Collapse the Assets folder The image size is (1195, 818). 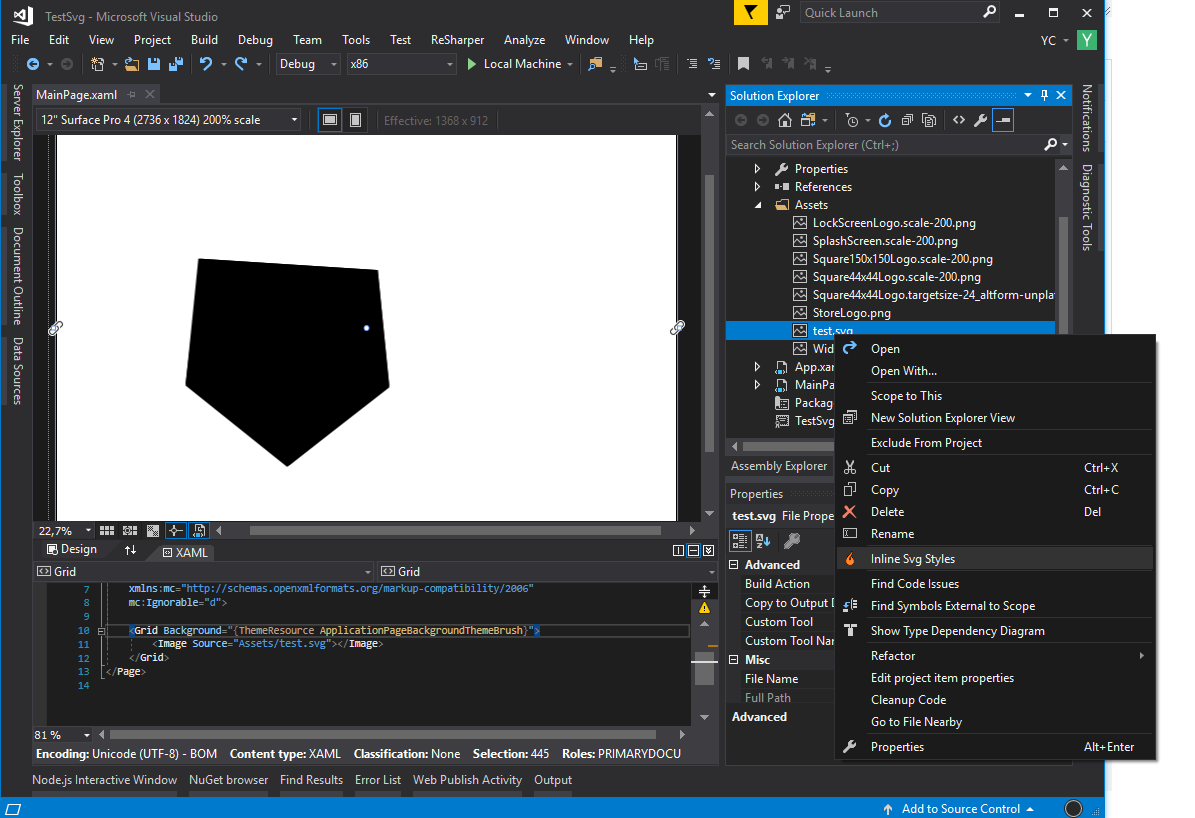click(757, 204)
